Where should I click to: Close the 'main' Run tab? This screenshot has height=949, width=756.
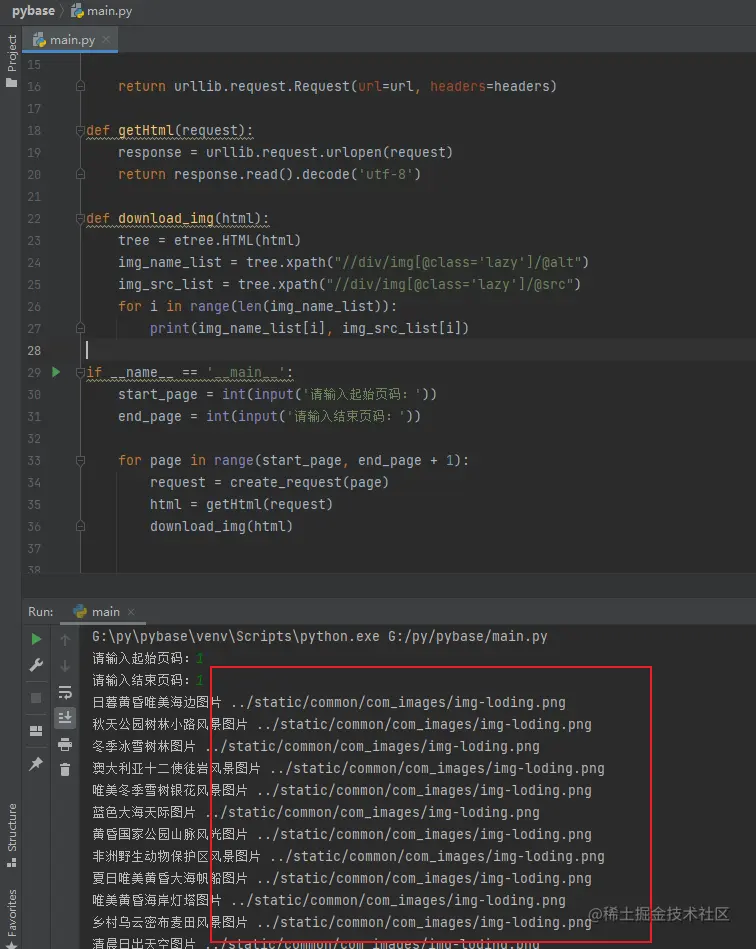coord(131,612)
